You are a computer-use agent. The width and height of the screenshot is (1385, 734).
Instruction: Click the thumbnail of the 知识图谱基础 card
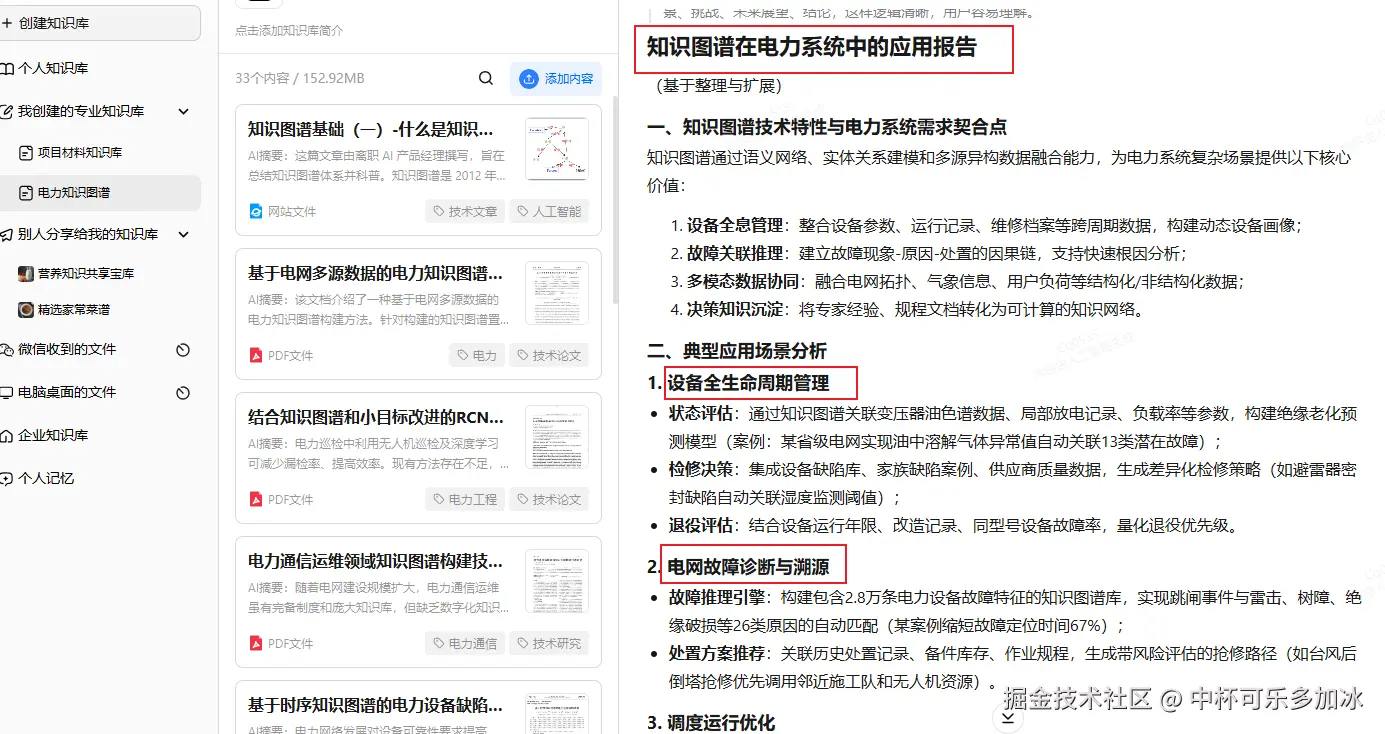557,149
